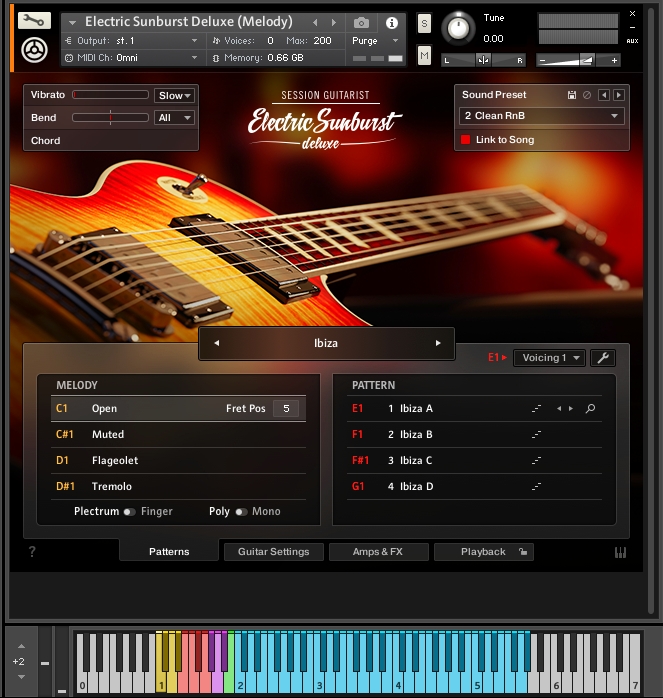Screen dimensions: 663x698
Task: Delete sound preset using the crossed circle icon
Action: (587, 95)
